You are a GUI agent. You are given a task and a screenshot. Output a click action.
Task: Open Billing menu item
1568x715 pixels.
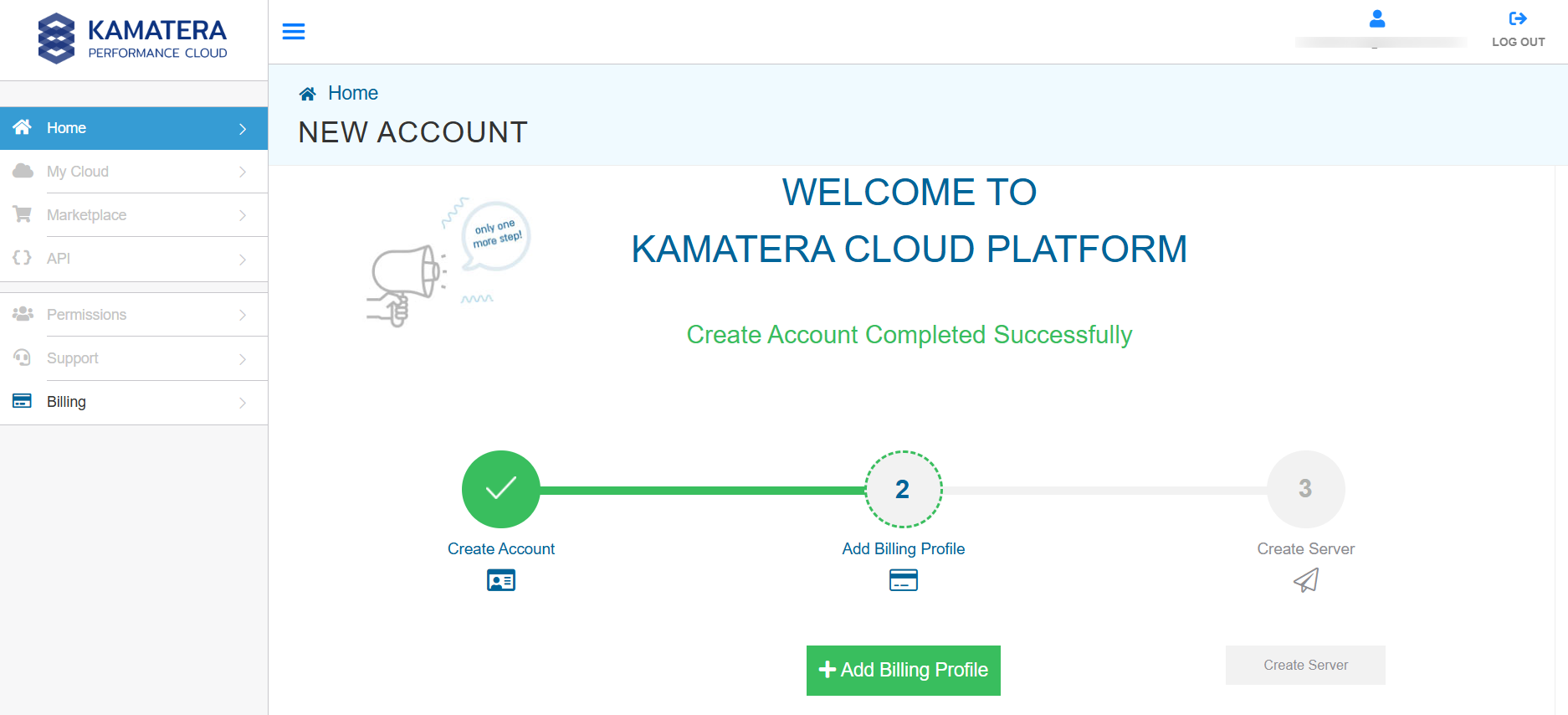tap(134, 402)
